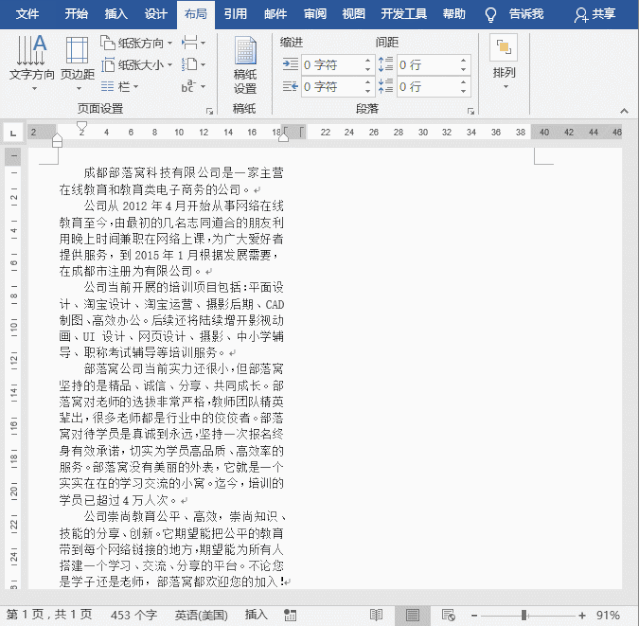Click the left indent icon
The width and height of the screenshot is (639, 626).
[291, 64]
